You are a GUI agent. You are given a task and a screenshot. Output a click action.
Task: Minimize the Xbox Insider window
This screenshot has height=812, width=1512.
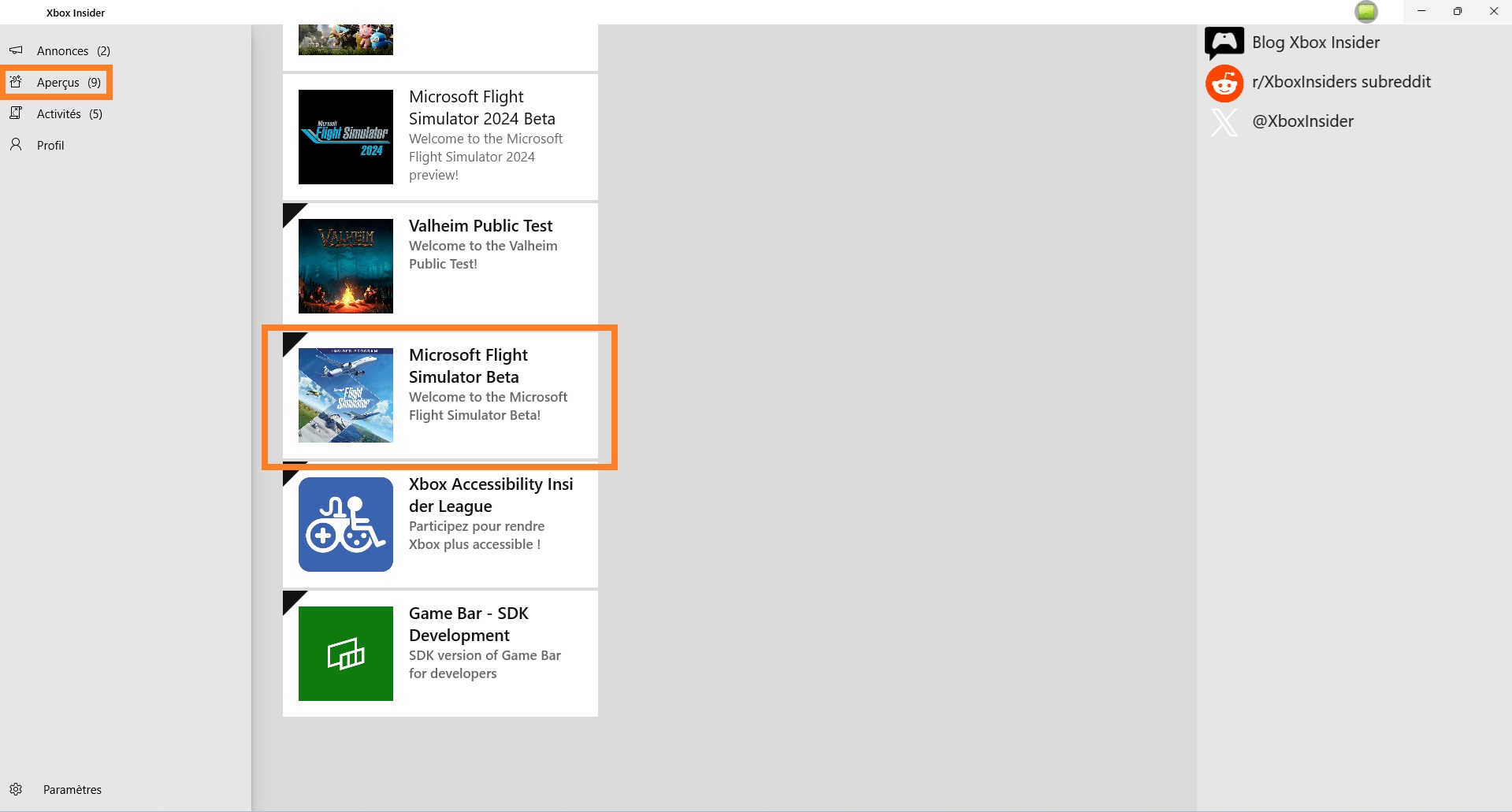[x=1421, y=12]
